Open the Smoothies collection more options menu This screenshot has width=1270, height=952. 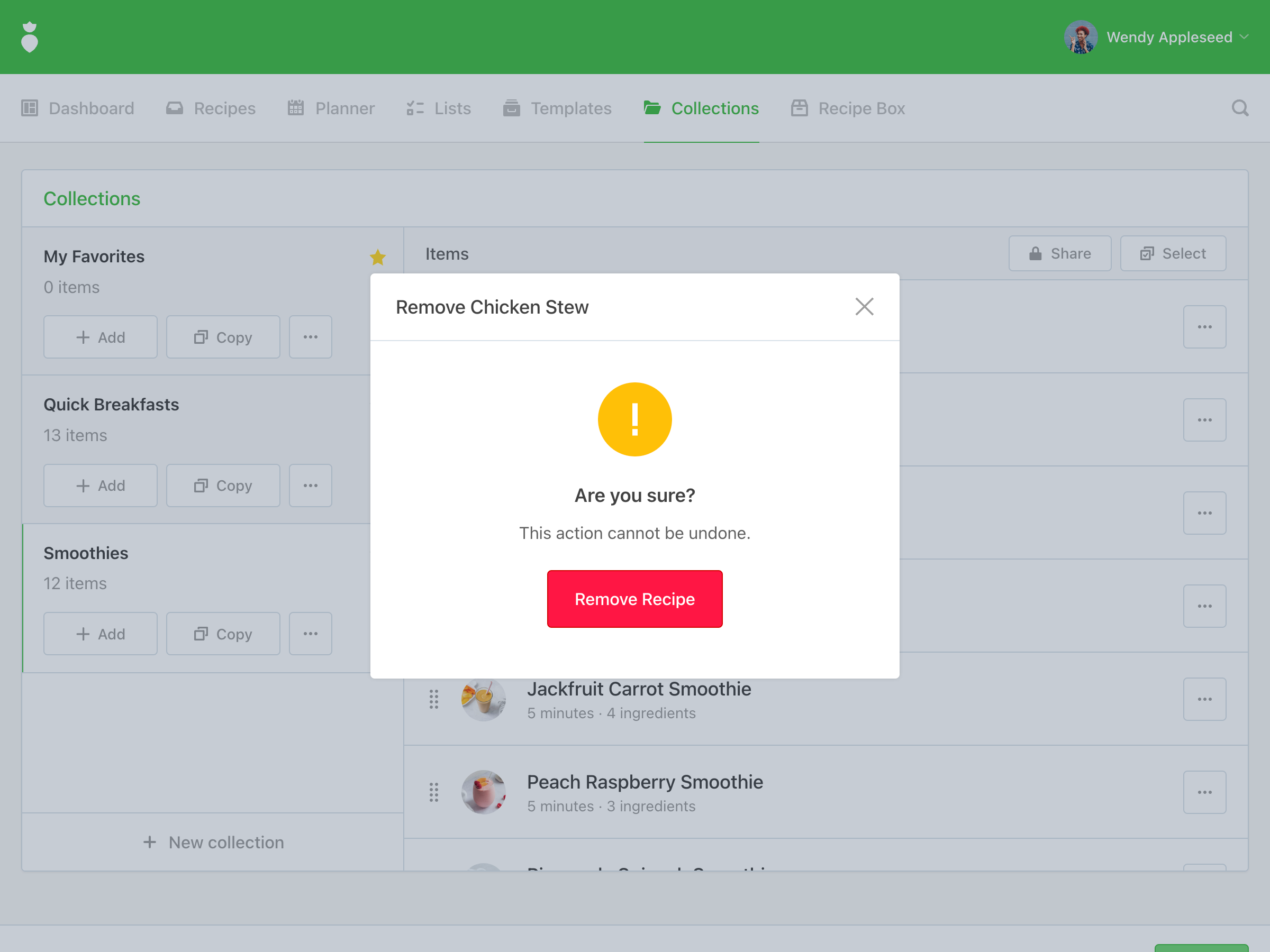coord(310,634)
